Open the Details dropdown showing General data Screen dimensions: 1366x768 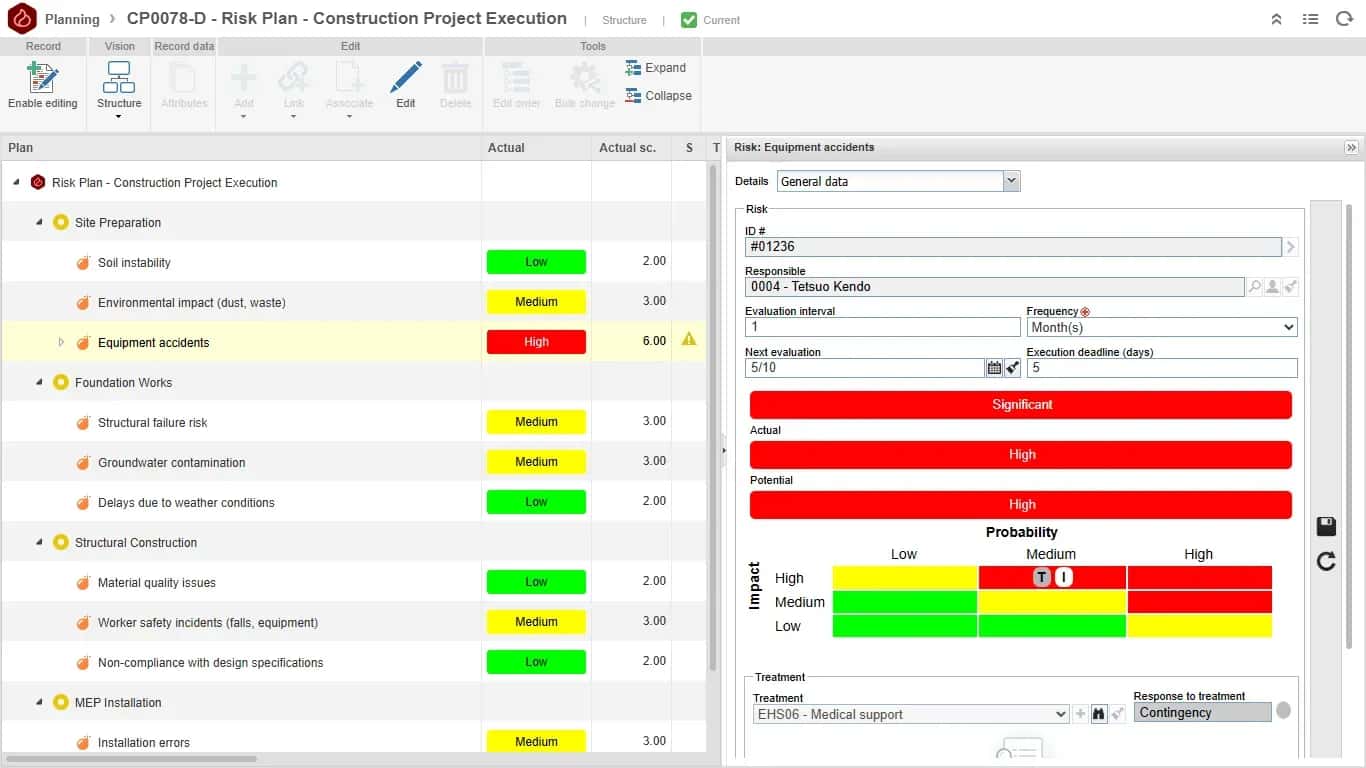point(898,181)
